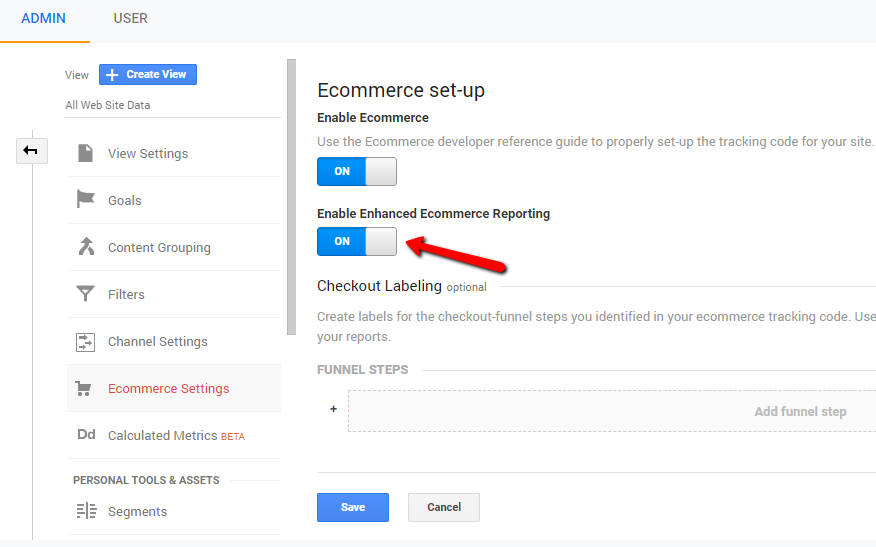Switch to the ADMIN tab

[44, 18]
